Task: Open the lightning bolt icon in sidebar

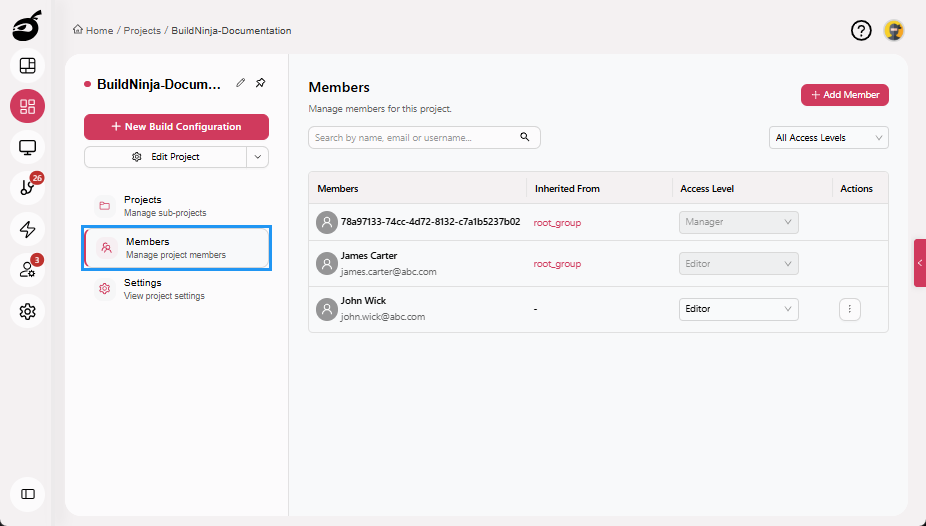Action: click(x=28, y=229)
